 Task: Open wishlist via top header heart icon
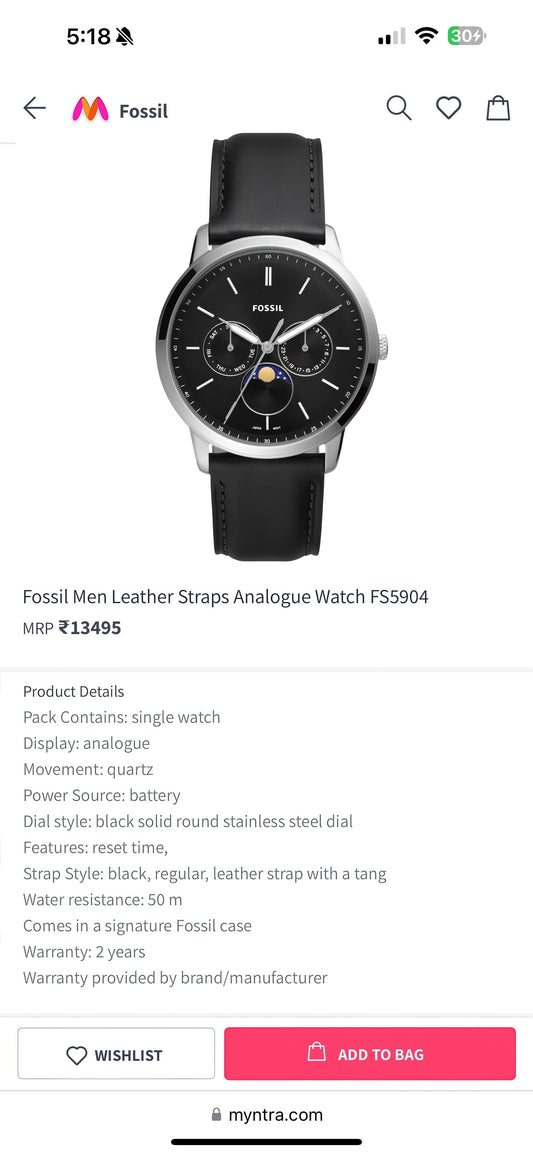point(448,108)
